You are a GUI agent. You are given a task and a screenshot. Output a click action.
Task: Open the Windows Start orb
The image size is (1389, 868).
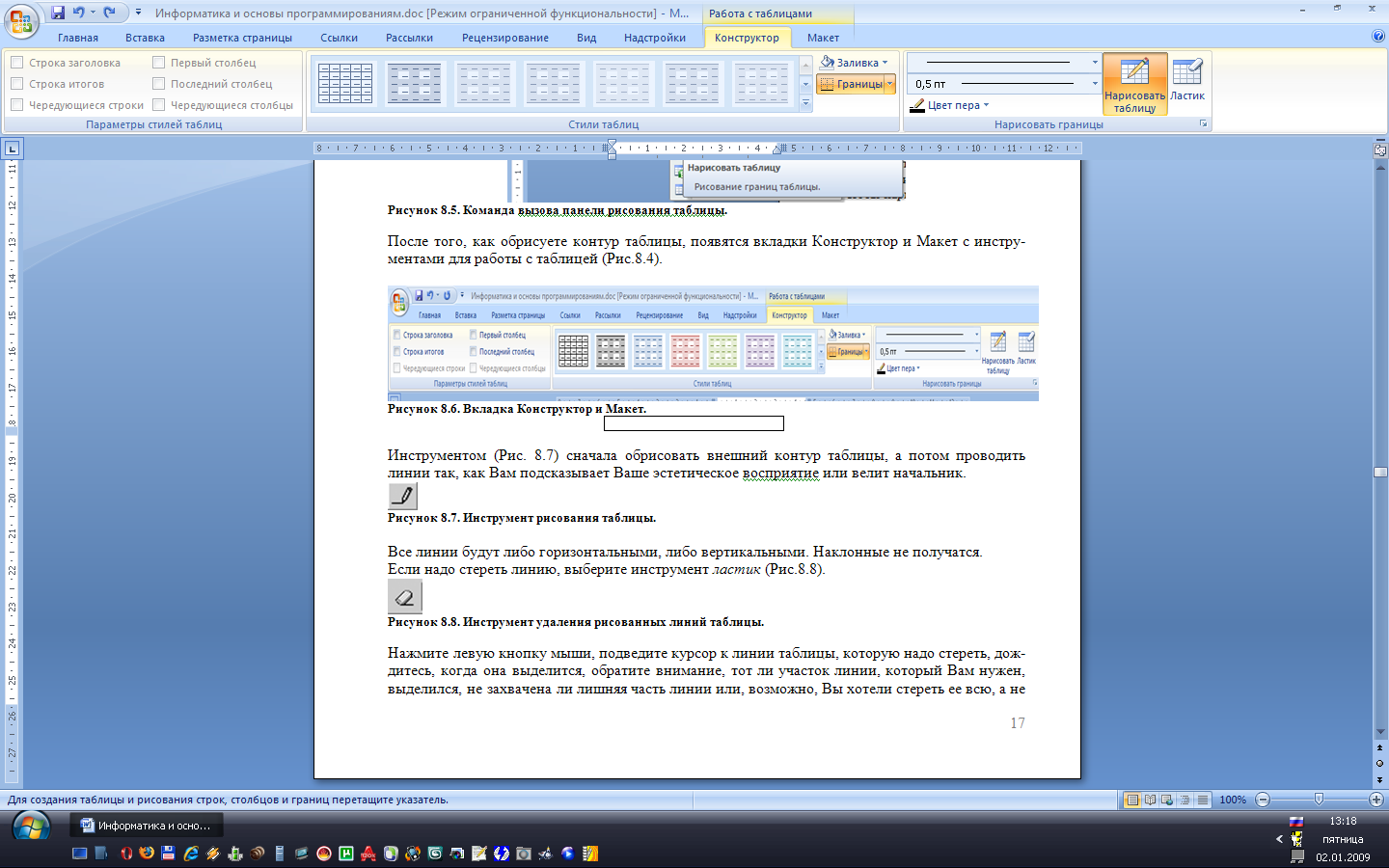pyautogui.click(x=31, y=827)
